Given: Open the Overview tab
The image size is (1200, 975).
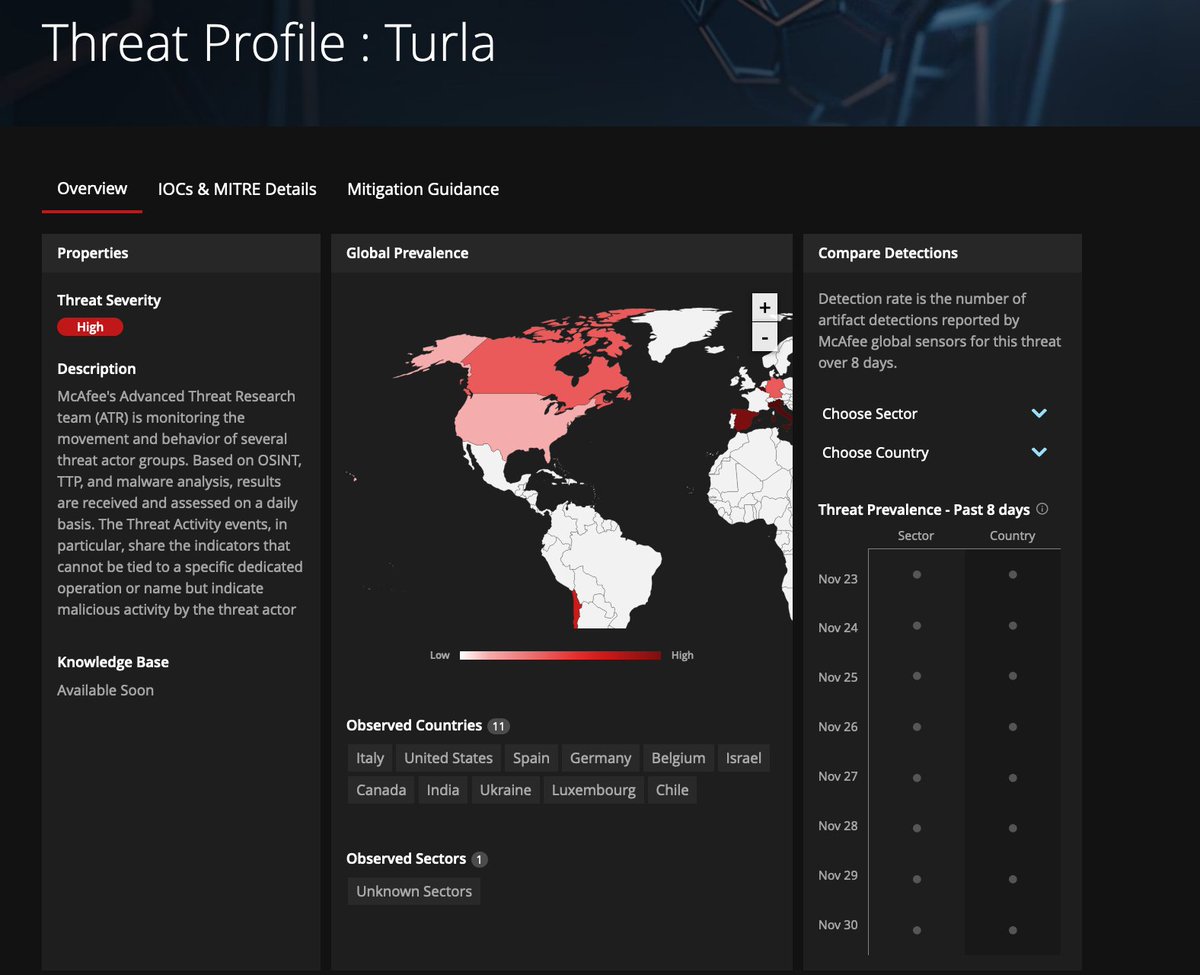Looking at the screenshot, I should pos(92,188).
